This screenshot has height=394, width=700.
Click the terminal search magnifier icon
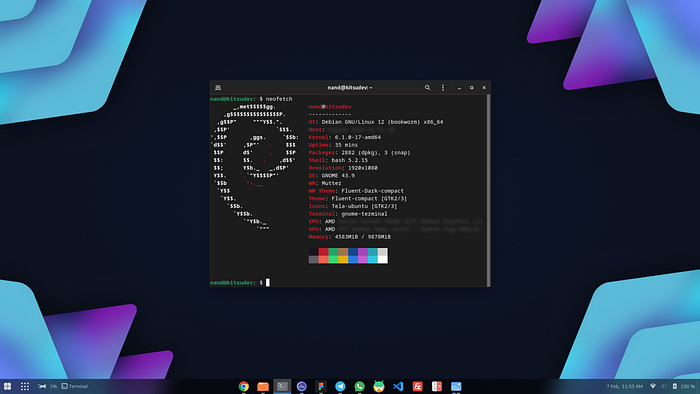tap(427, 88)
